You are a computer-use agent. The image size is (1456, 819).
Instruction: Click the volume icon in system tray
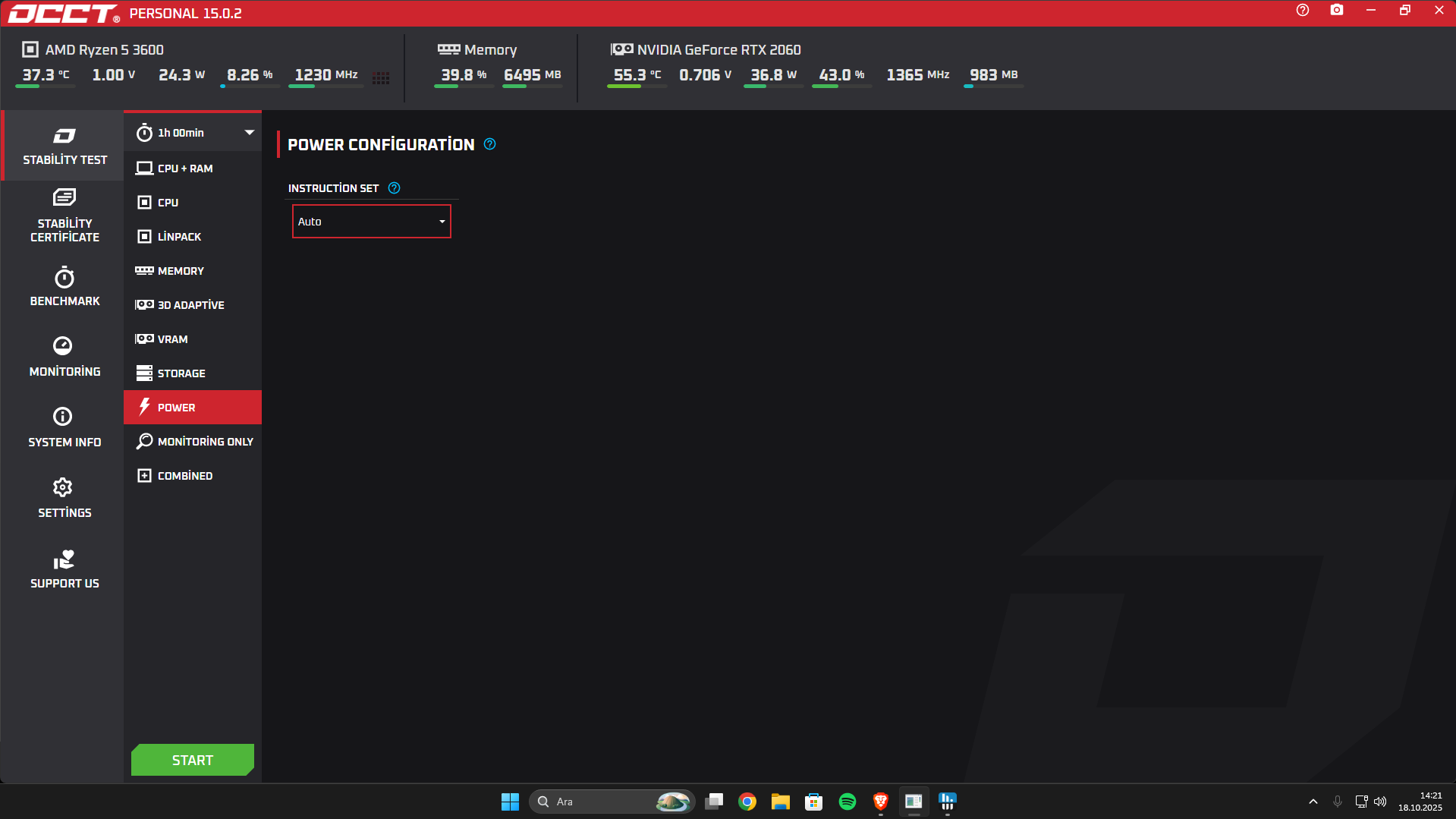pyautogui.click(x=1380, y=802)
